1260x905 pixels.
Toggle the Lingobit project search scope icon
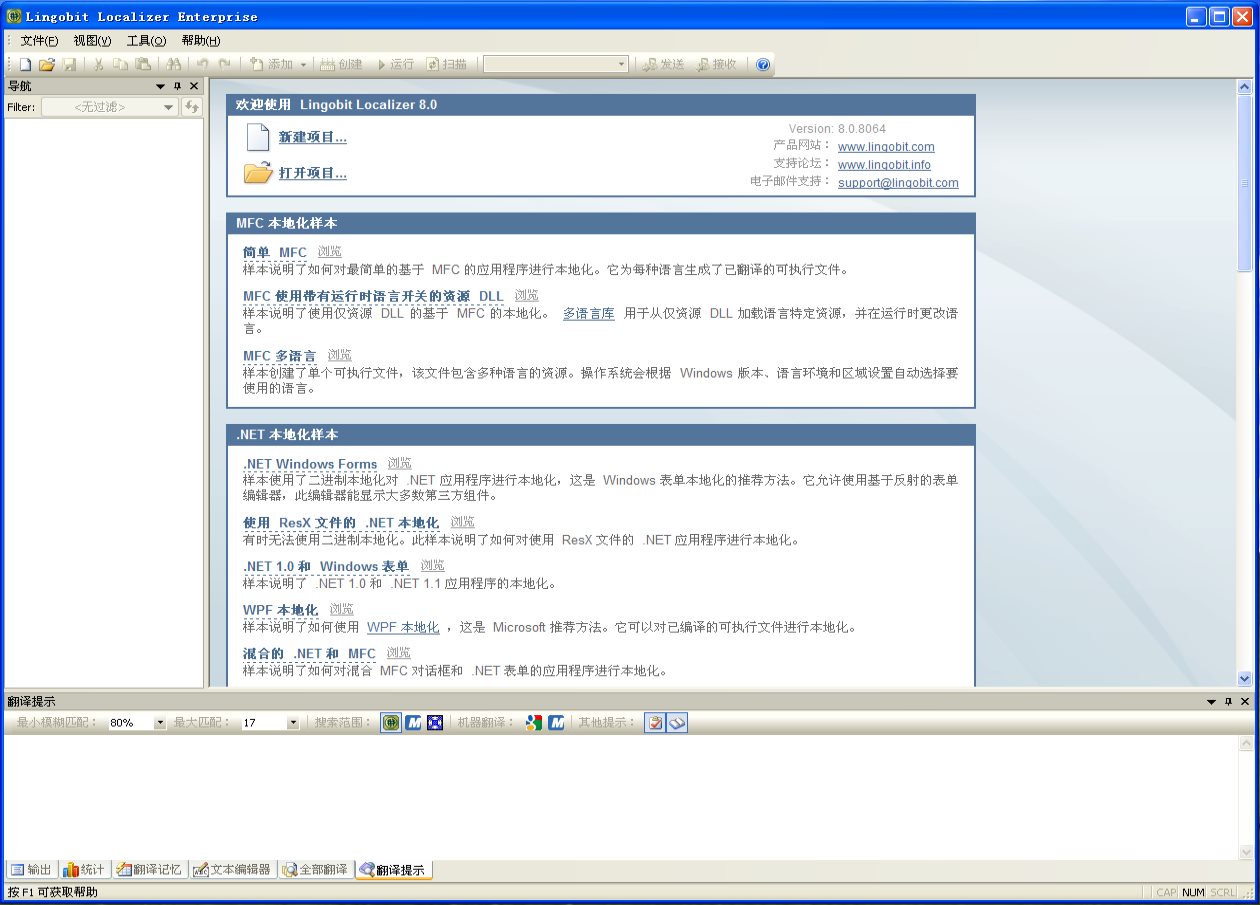[x=391, y=722]
